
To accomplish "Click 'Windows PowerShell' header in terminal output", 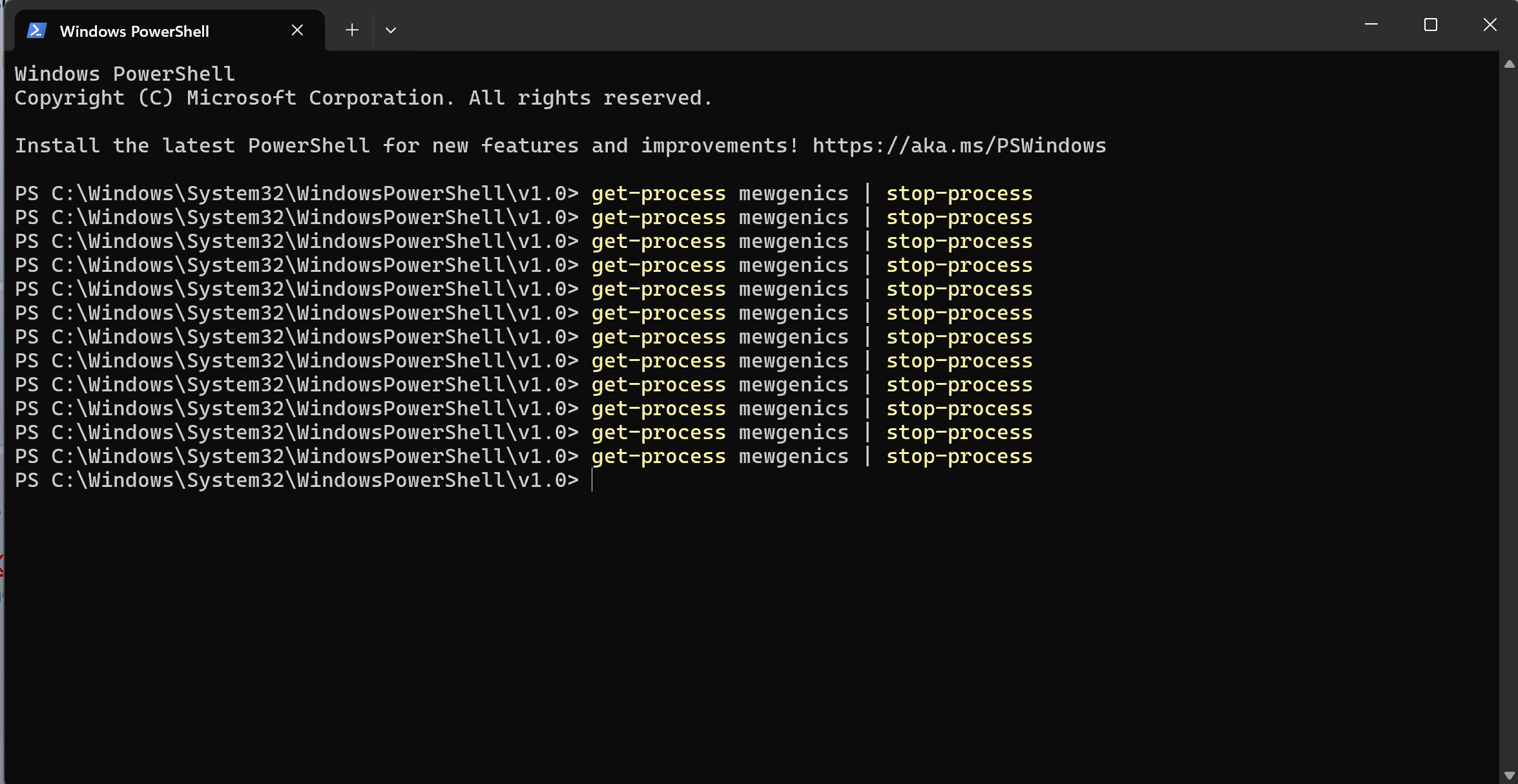I will tap(125, 74).
